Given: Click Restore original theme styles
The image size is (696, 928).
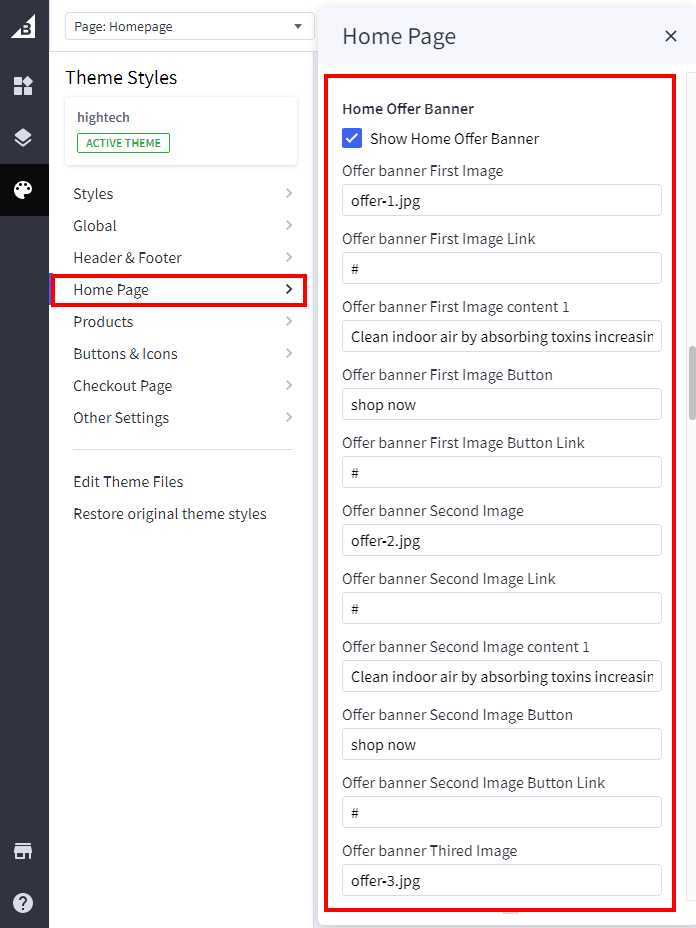Looking at the screenshot, I should pyautogui.click(x=170, y=514).
